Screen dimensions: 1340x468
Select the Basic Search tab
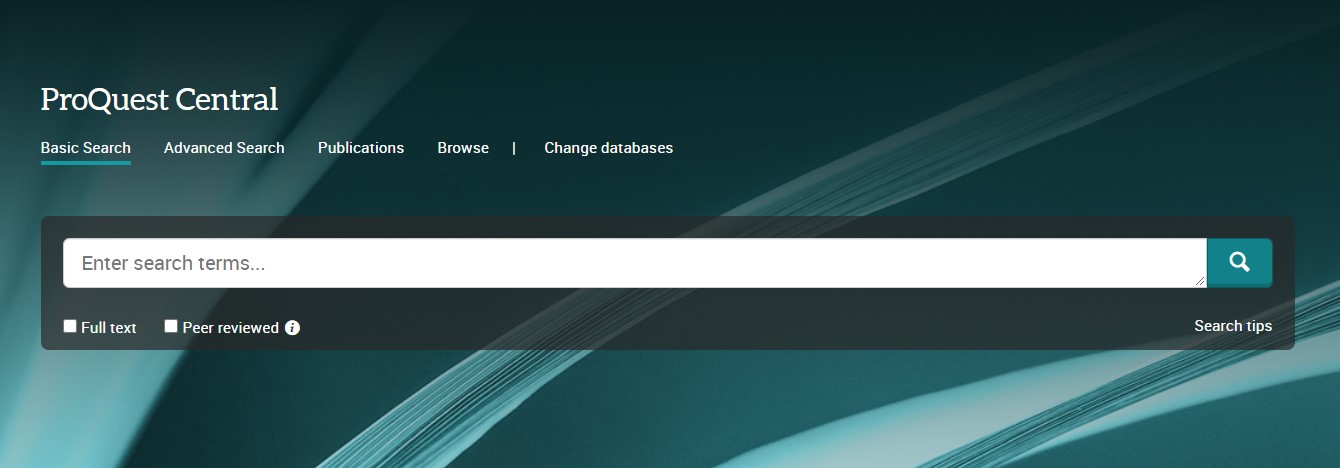click(86, 148)
